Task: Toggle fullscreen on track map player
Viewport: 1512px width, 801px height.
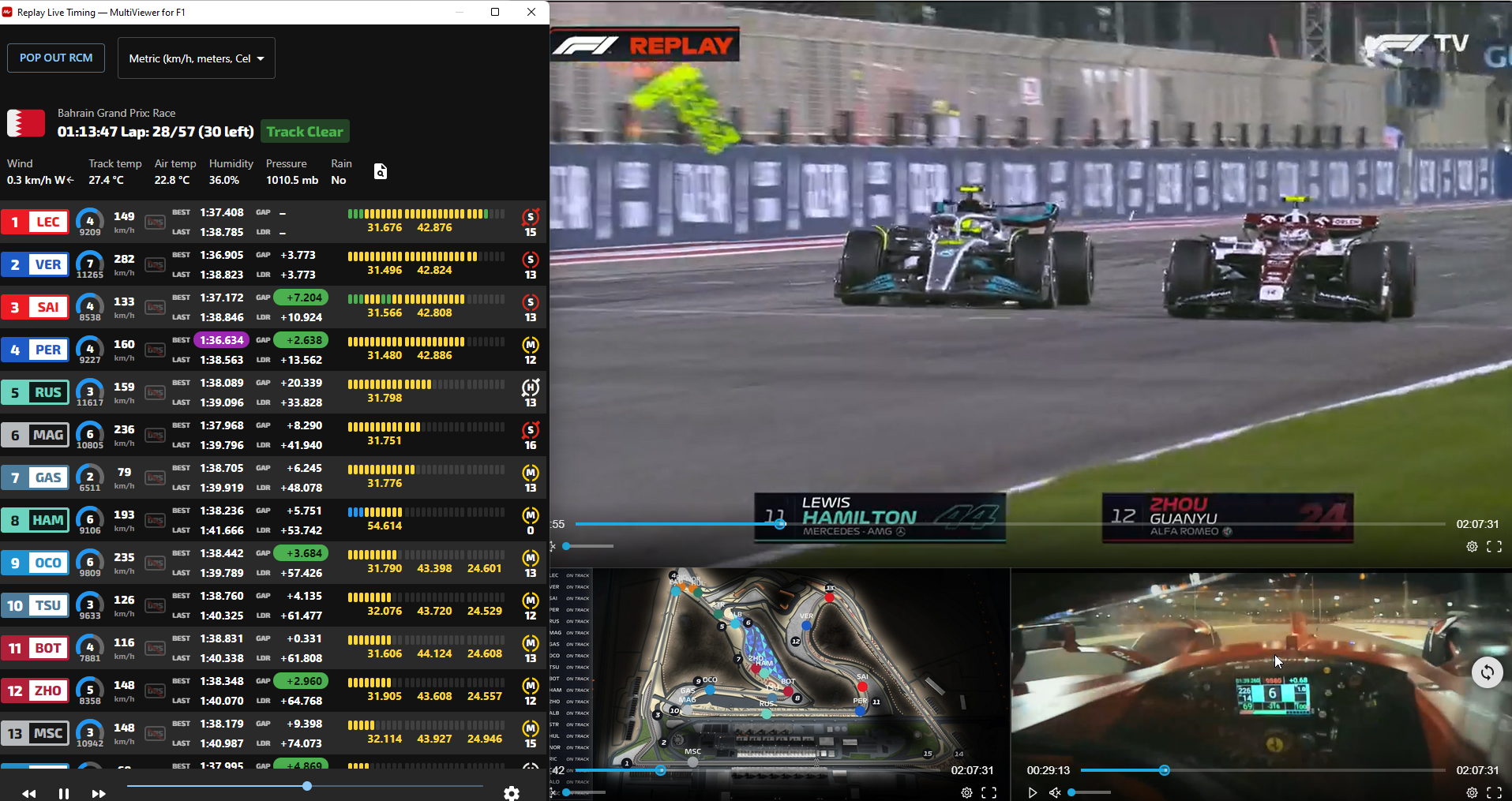Action: pyautogui.click(x=989, y=792)
